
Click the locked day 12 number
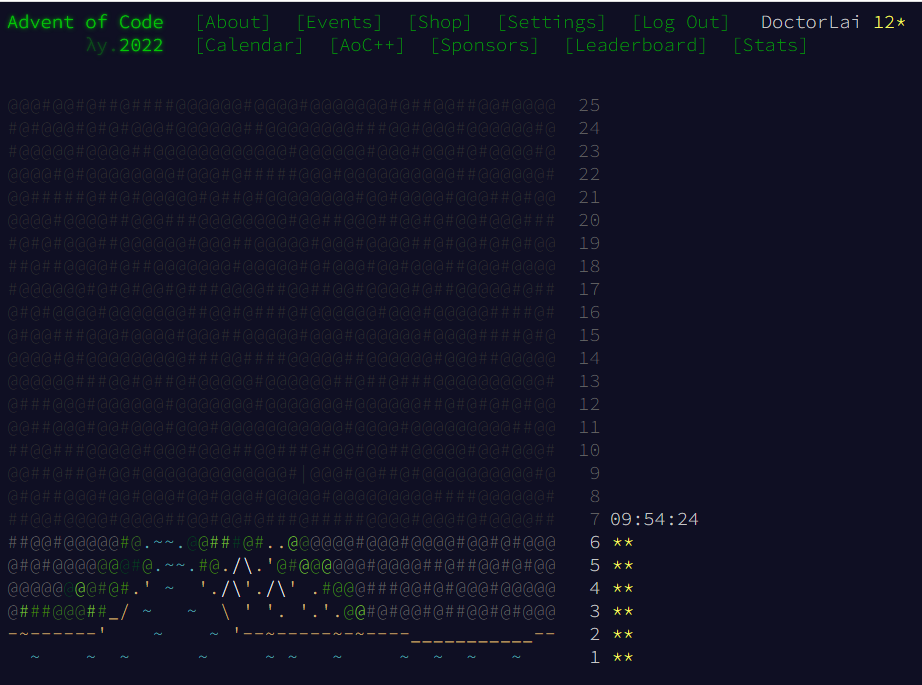589,405
